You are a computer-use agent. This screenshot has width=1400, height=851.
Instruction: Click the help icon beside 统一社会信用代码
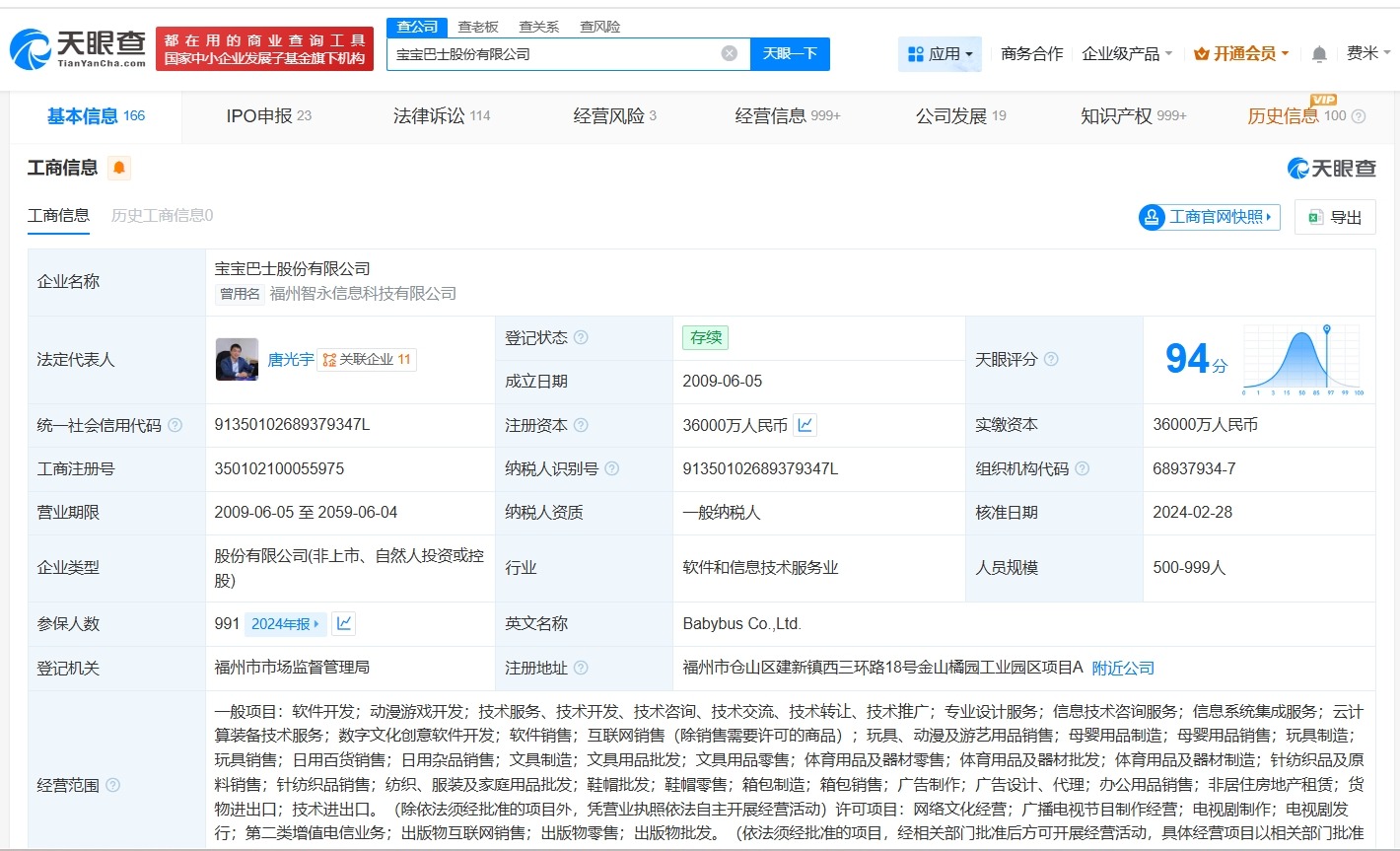[x=174, y=425]
